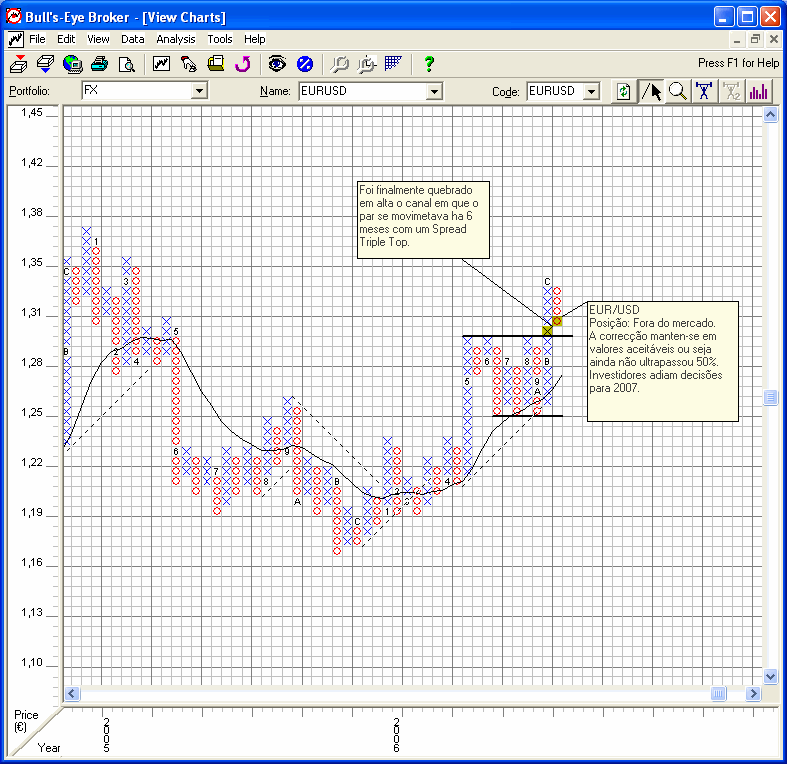Click the Price (€) axis label
Viewport: 787px width, 764px height.
26,721
